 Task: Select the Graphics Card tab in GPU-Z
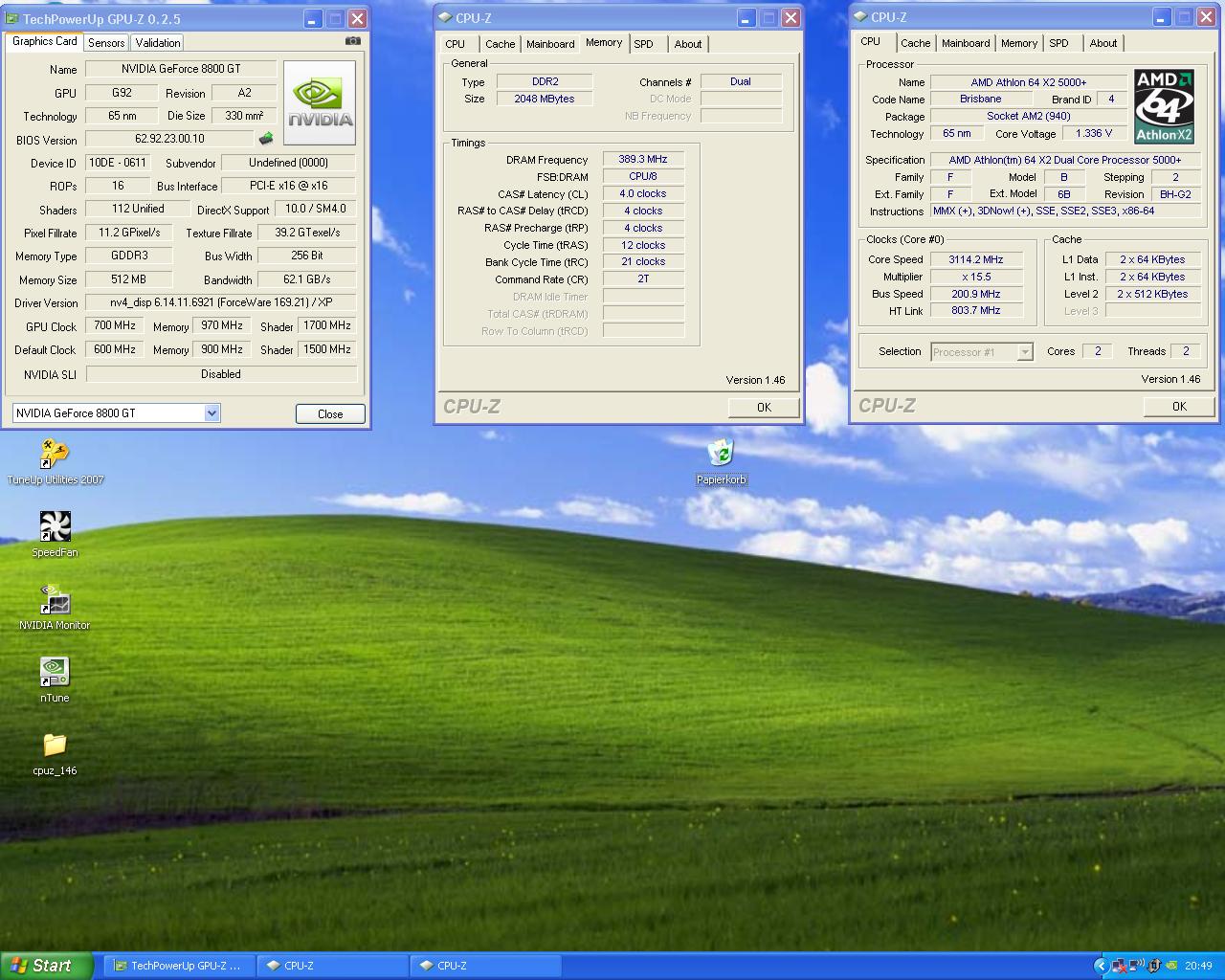[44, 41]
